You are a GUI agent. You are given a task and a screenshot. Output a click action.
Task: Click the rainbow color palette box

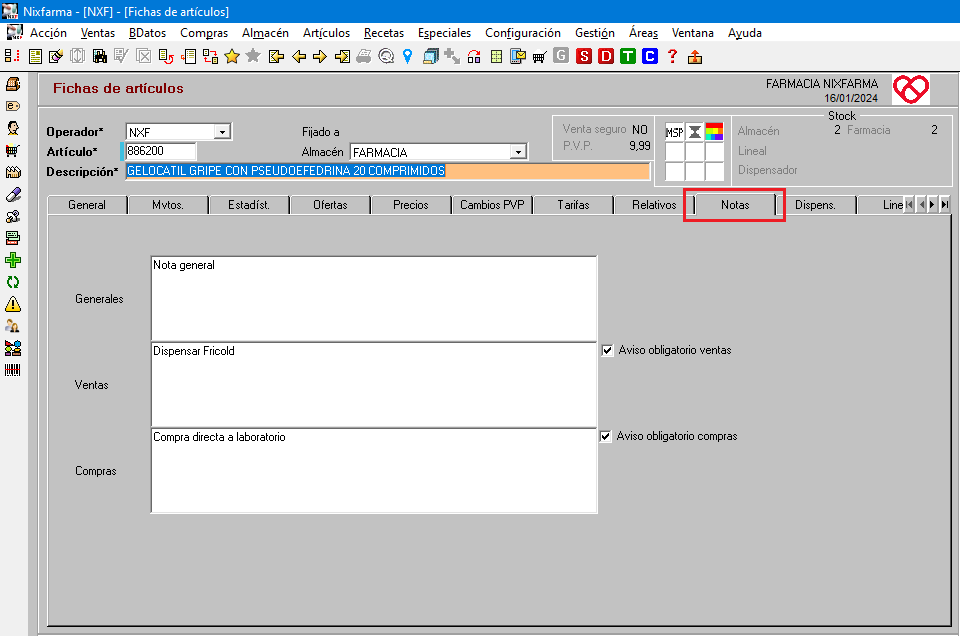click(714, 132)
